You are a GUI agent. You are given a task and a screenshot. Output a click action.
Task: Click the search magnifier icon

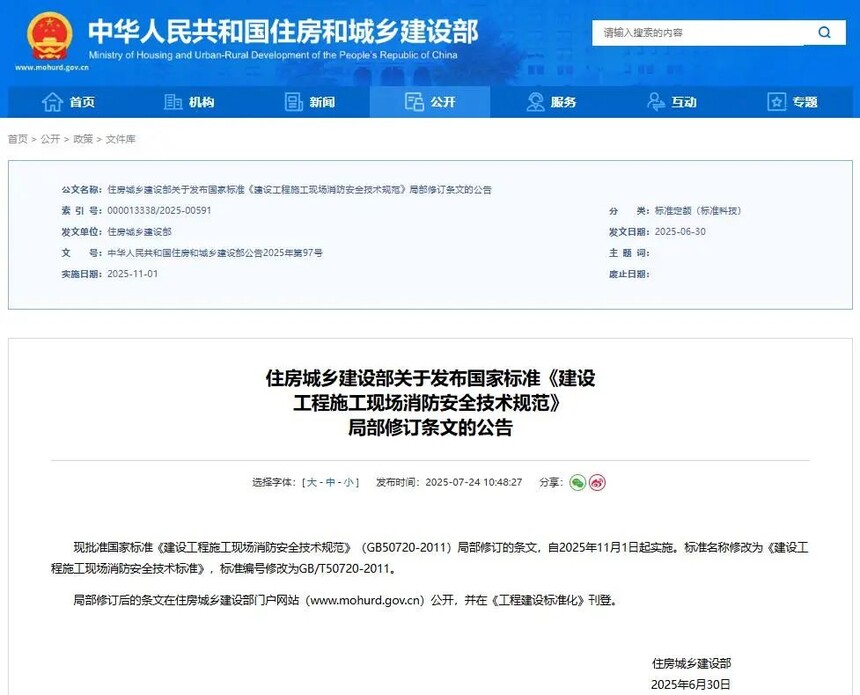click(x=824, y=33)
